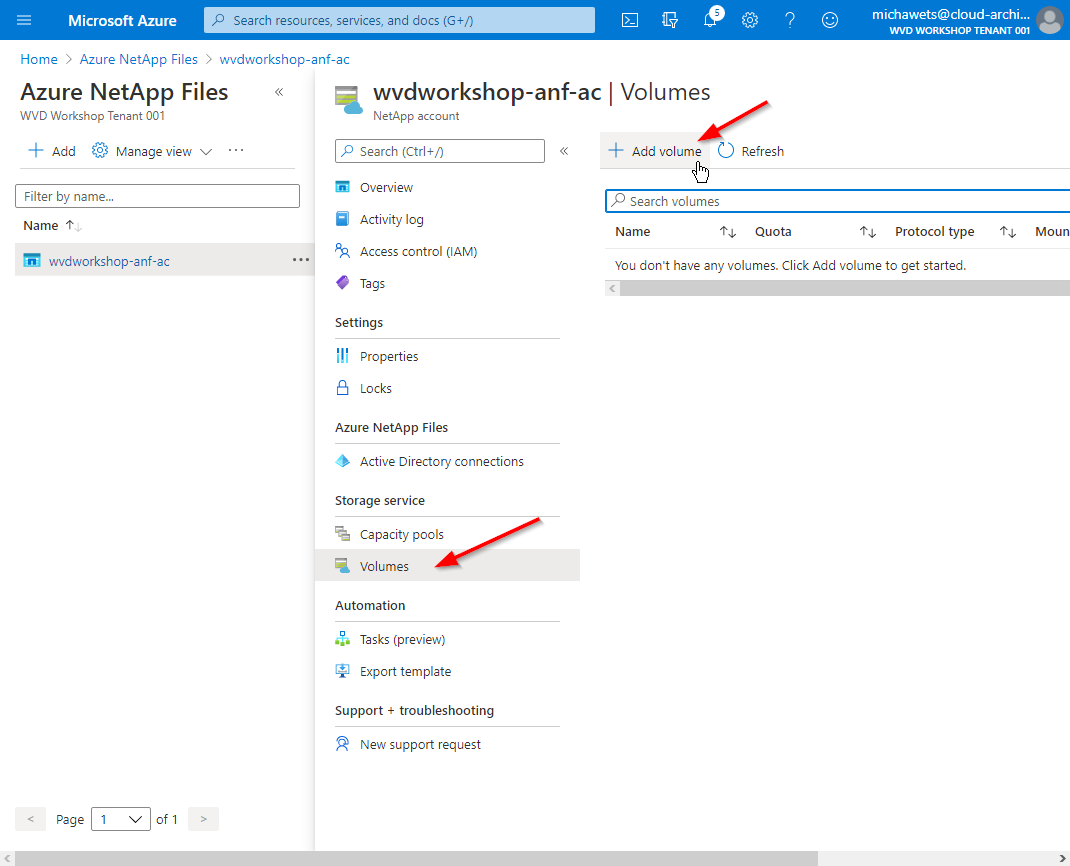Open the Directory and subscription filter icon
Image resolution: width=1070 pixels, height=866 pixels.
click(670, 20)
